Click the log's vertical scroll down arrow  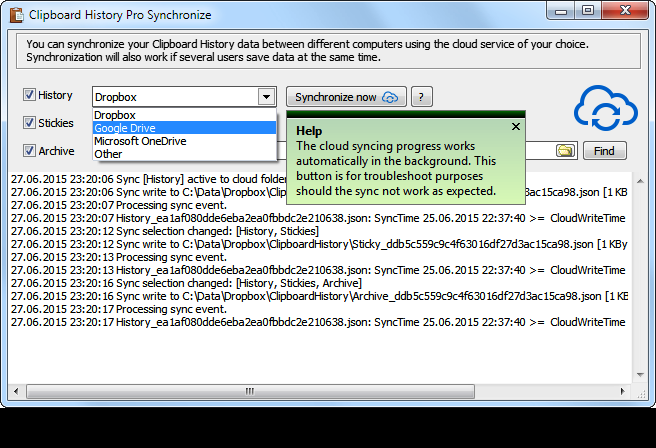click(640, 375)
